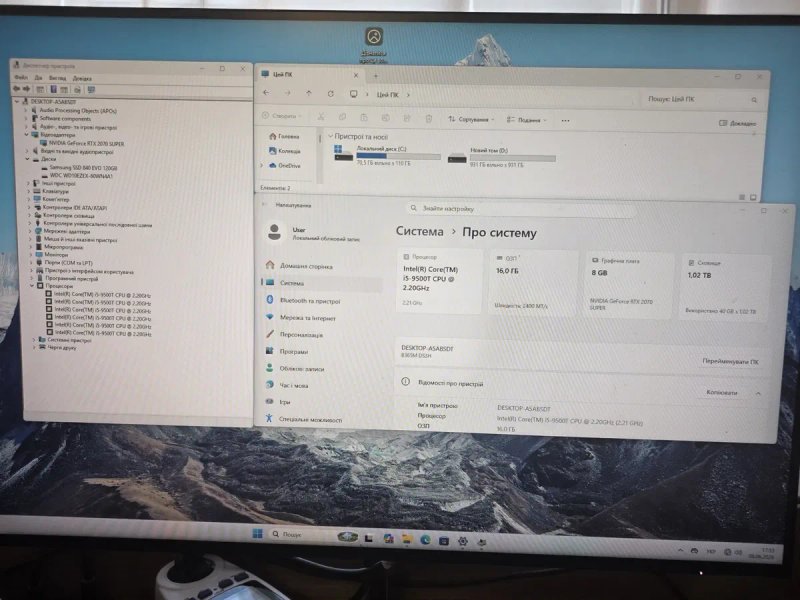The width and height of the screenshot is (800, 600).
Task: Expand Контролери IDE ATA/ATAPI category
Action: coord(29,208)
